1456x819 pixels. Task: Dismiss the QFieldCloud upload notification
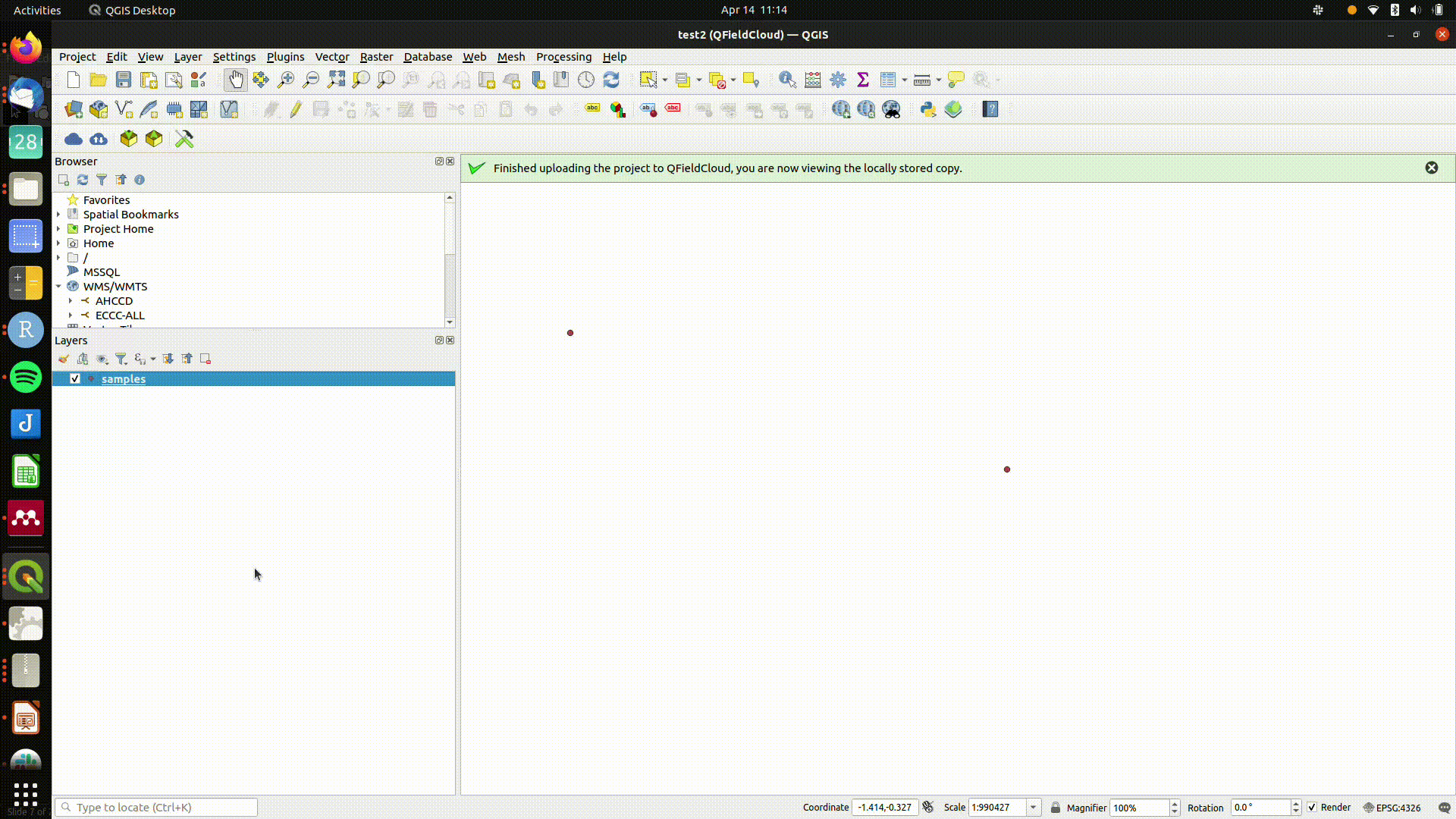[1432, 168]
